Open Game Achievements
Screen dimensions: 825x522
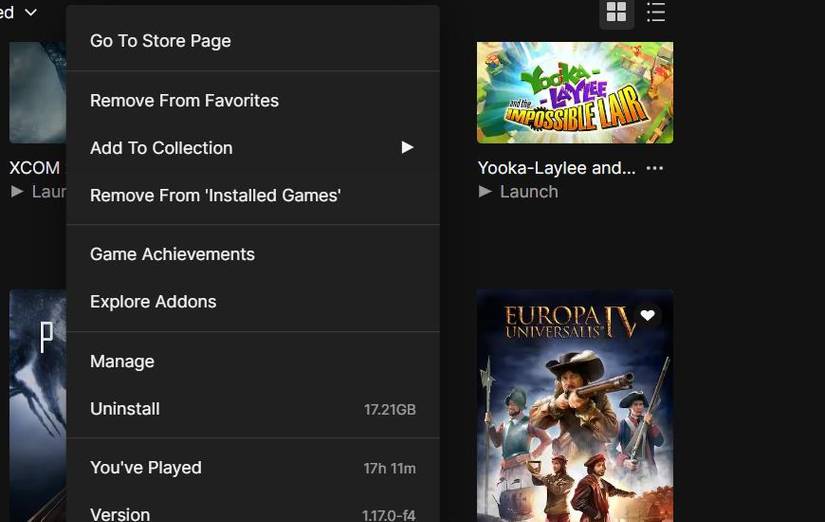(x=172, y=254)
